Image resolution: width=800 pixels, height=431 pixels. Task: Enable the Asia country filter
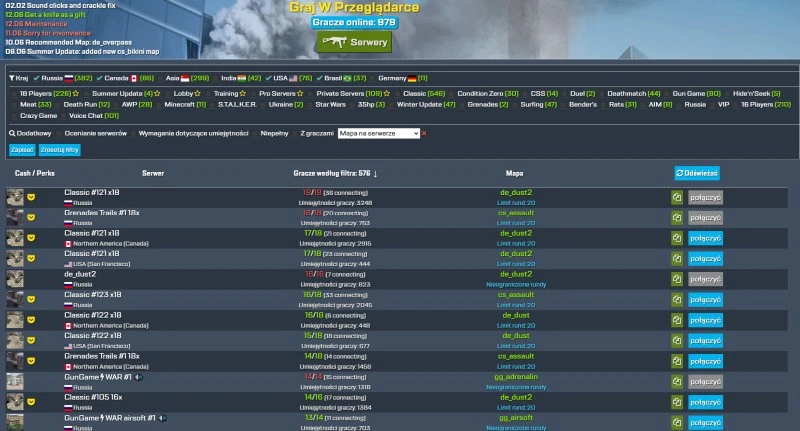pyautogui.click(x=161, y=79)
